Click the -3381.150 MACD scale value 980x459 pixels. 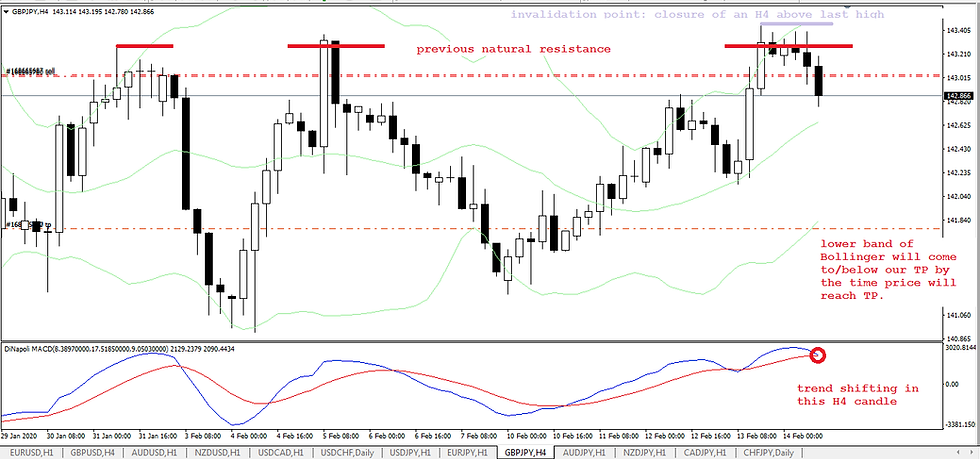[961, 423]
